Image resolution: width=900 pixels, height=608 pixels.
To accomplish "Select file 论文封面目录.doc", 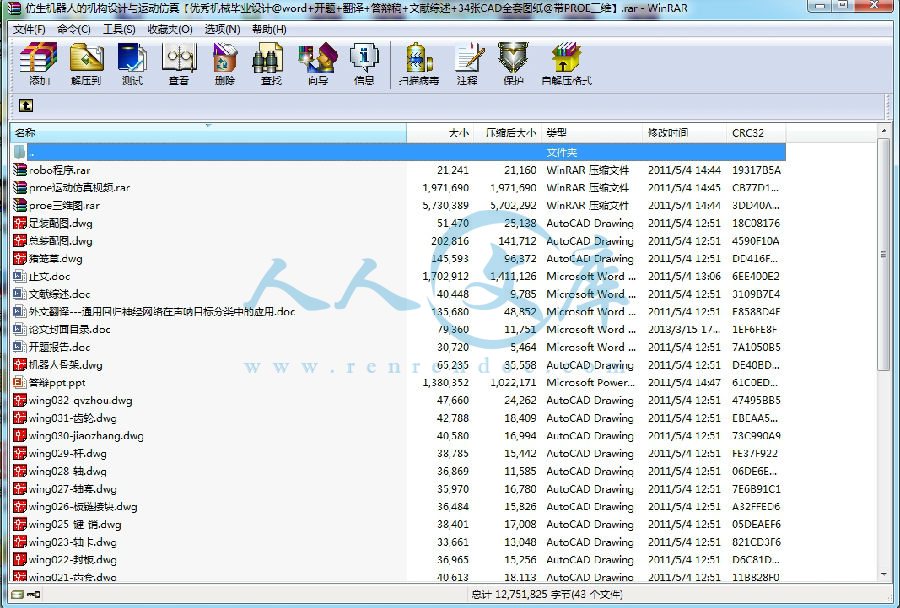I will point(69,329).
